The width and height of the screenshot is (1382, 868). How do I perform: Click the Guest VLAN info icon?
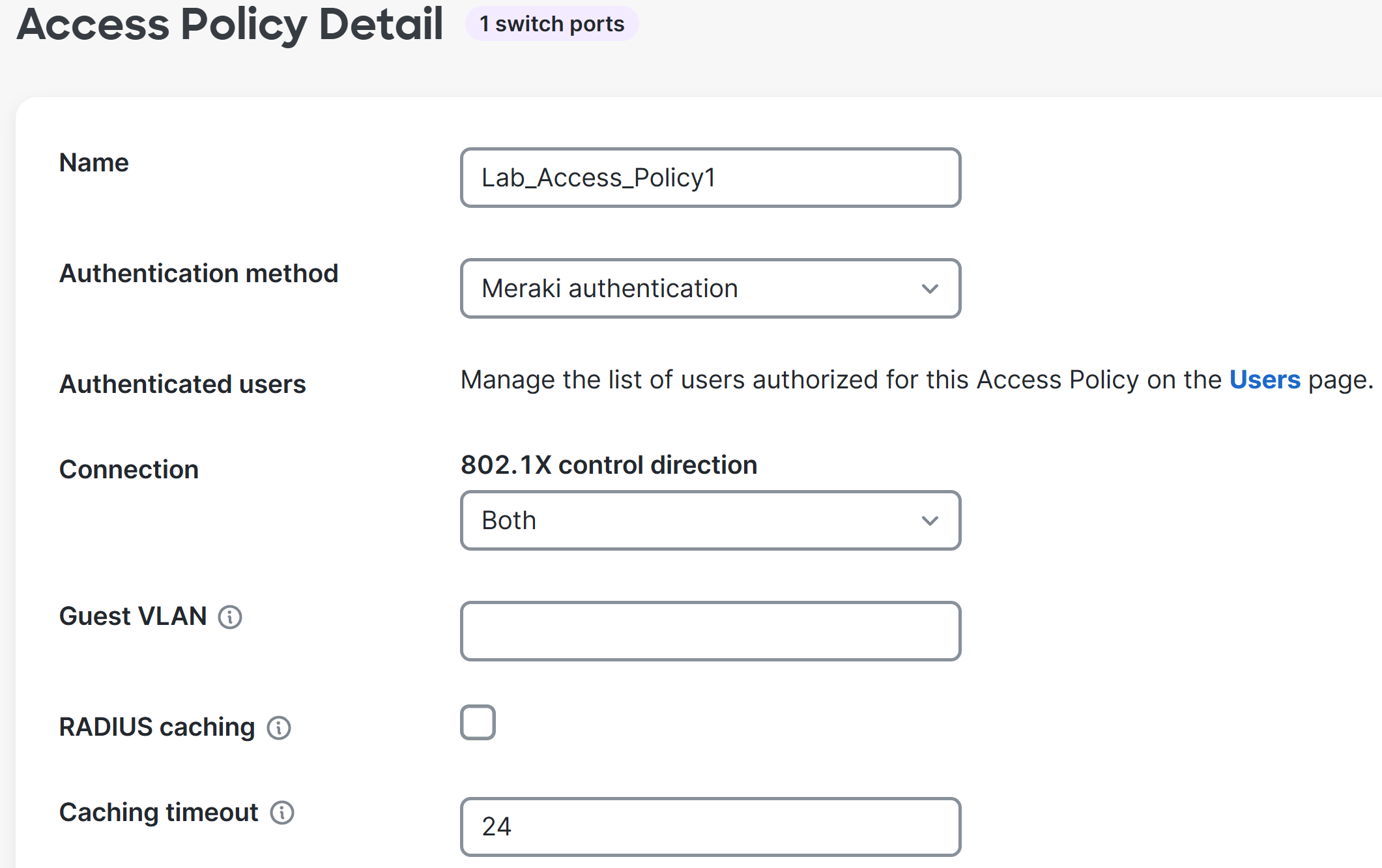[230, 616]
